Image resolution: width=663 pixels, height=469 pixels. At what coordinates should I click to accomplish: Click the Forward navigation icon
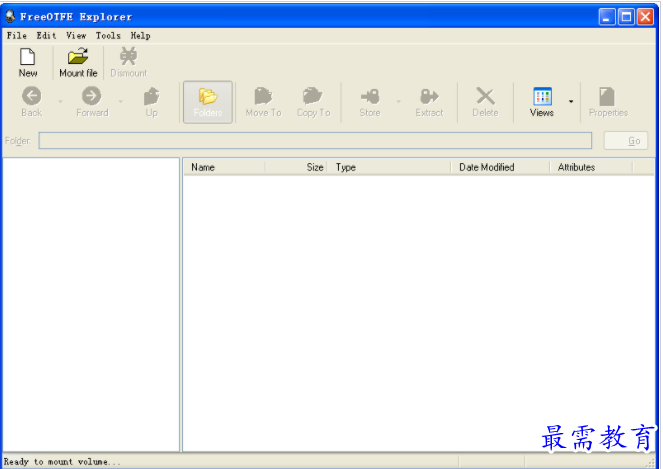tap(91, 96)
